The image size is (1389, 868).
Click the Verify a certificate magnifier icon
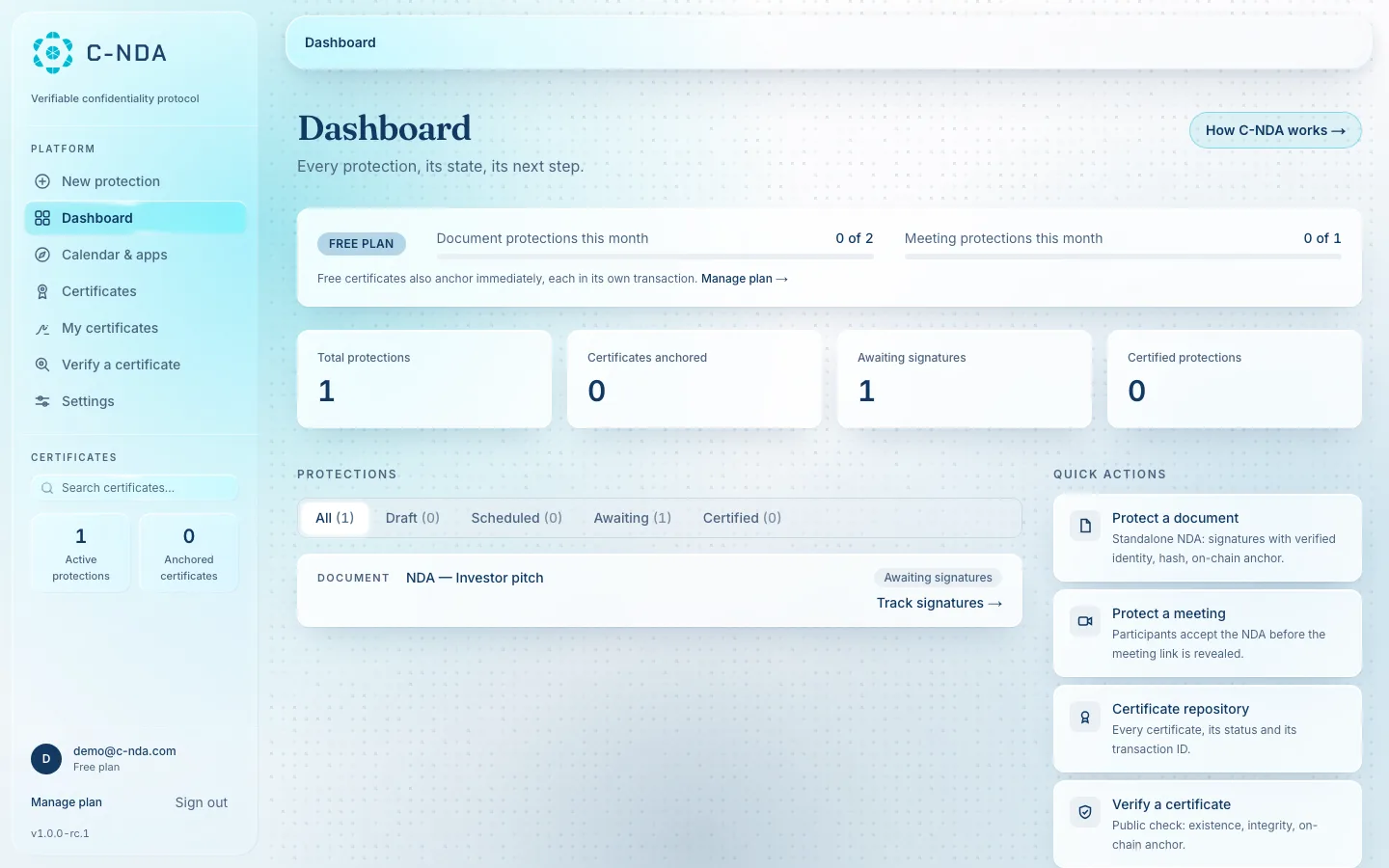42,365
